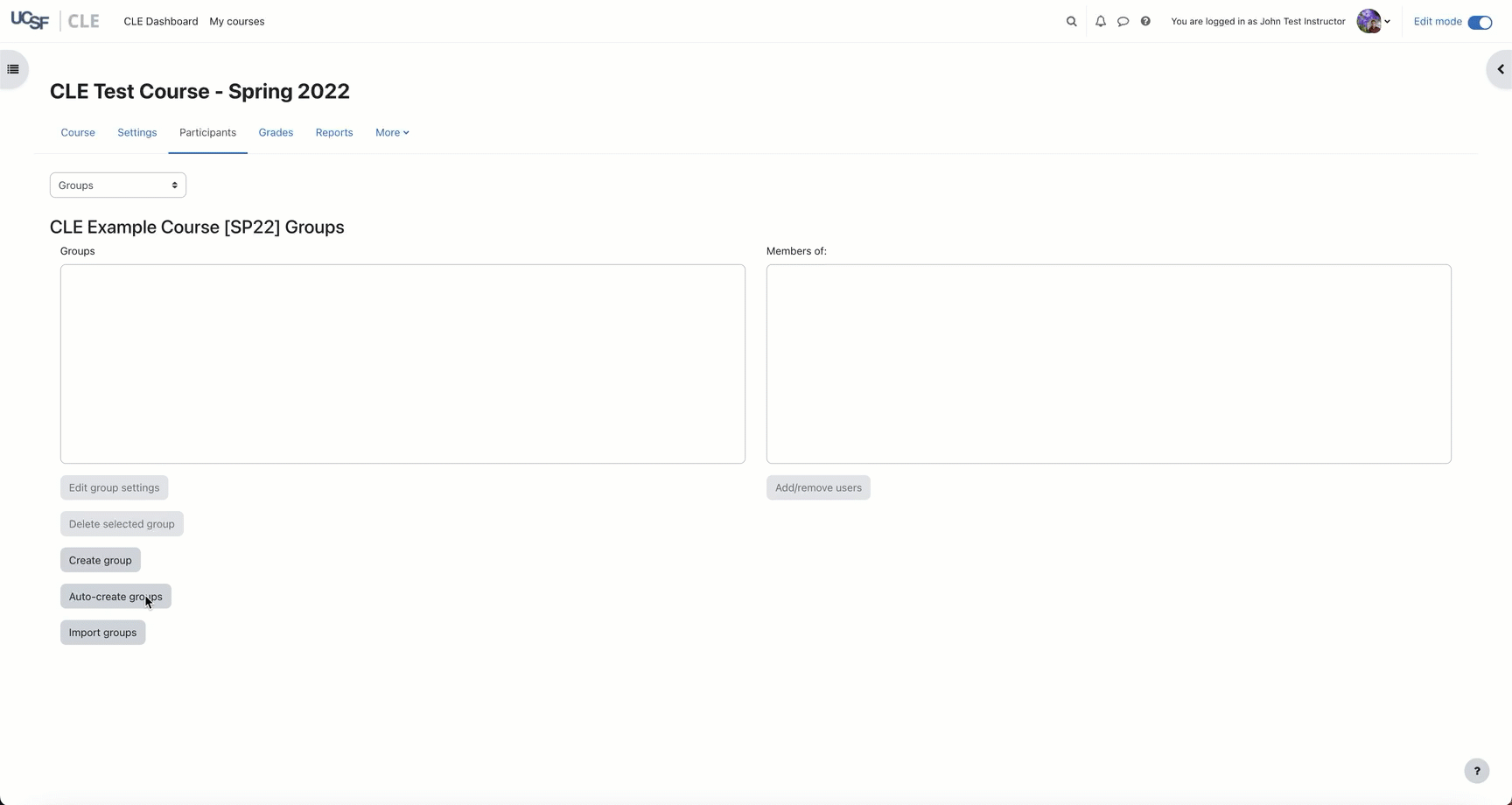1512x805 pixels.
Task: Click inside the Members of list box
Action: [1109, 364]
